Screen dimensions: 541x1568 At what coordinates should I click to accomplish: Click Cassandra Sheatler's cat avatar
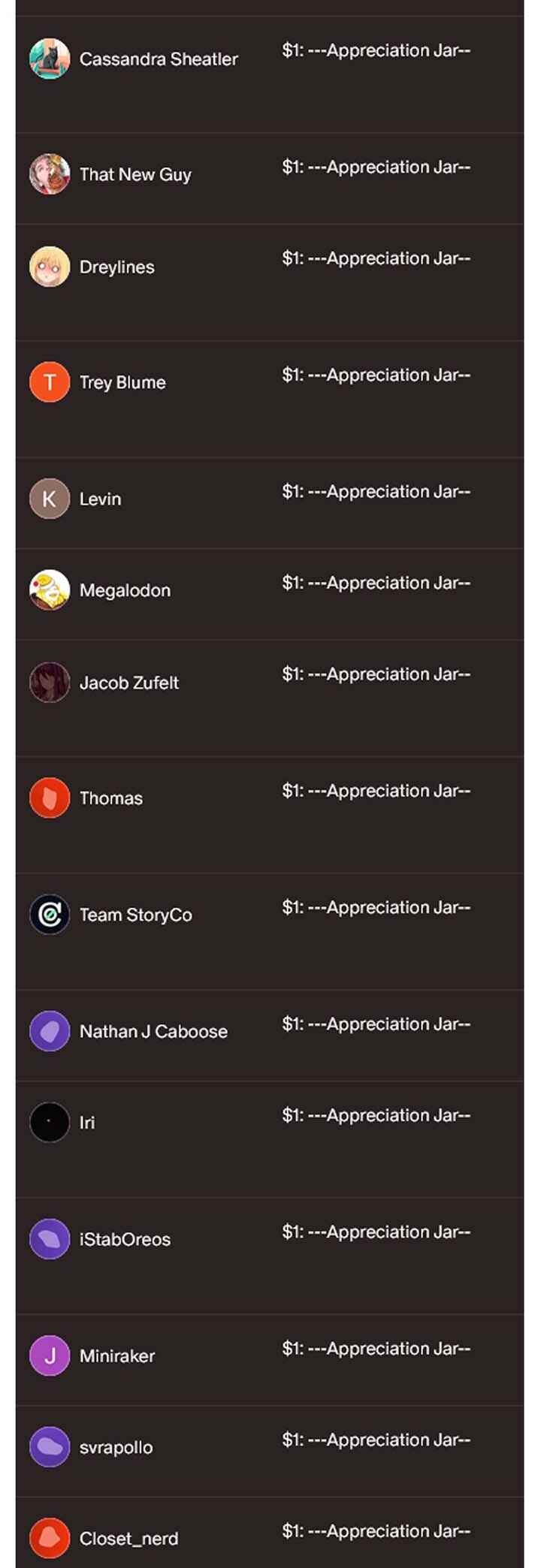coord(50,59)
